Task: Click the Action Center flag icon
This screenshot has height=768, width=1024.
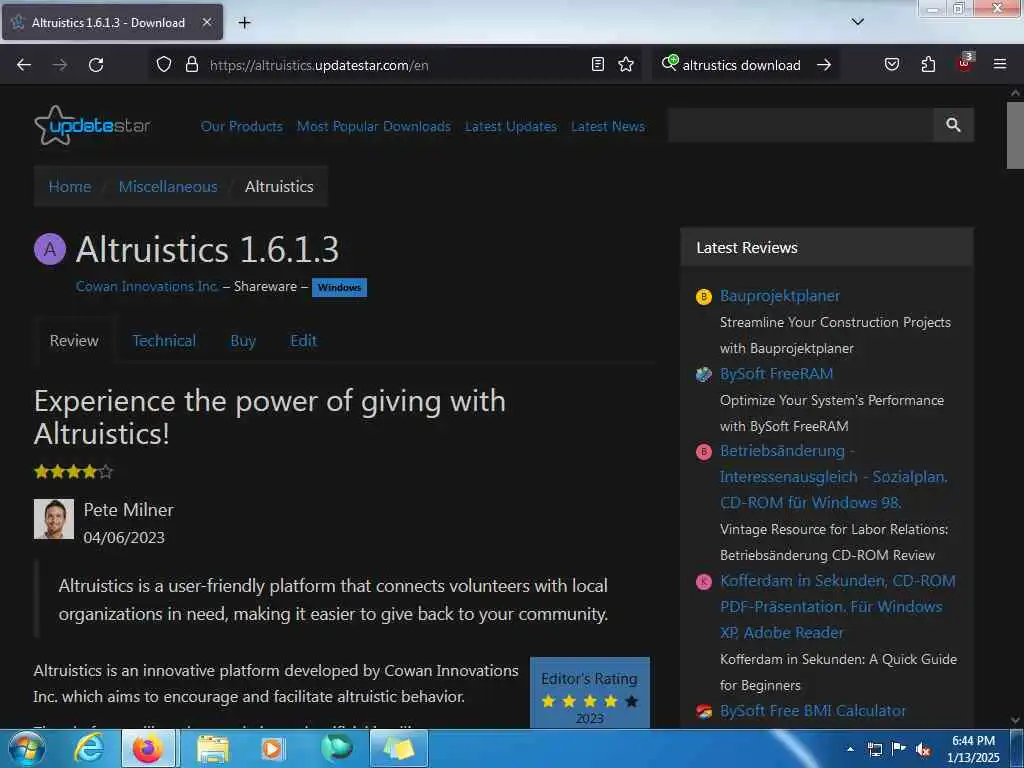Action: pyautogui.click(x=899, y=749)
